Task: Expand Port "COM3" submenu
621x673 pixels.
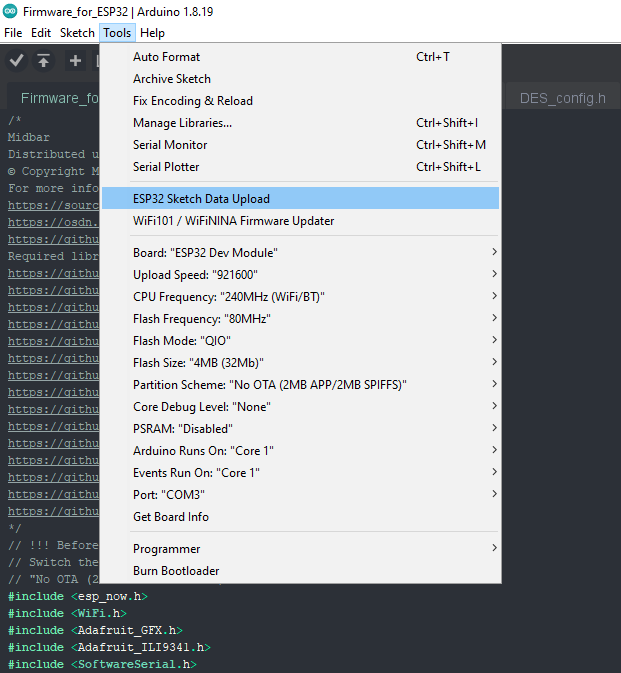Action: pyautogui.click(x=300, y=494)
